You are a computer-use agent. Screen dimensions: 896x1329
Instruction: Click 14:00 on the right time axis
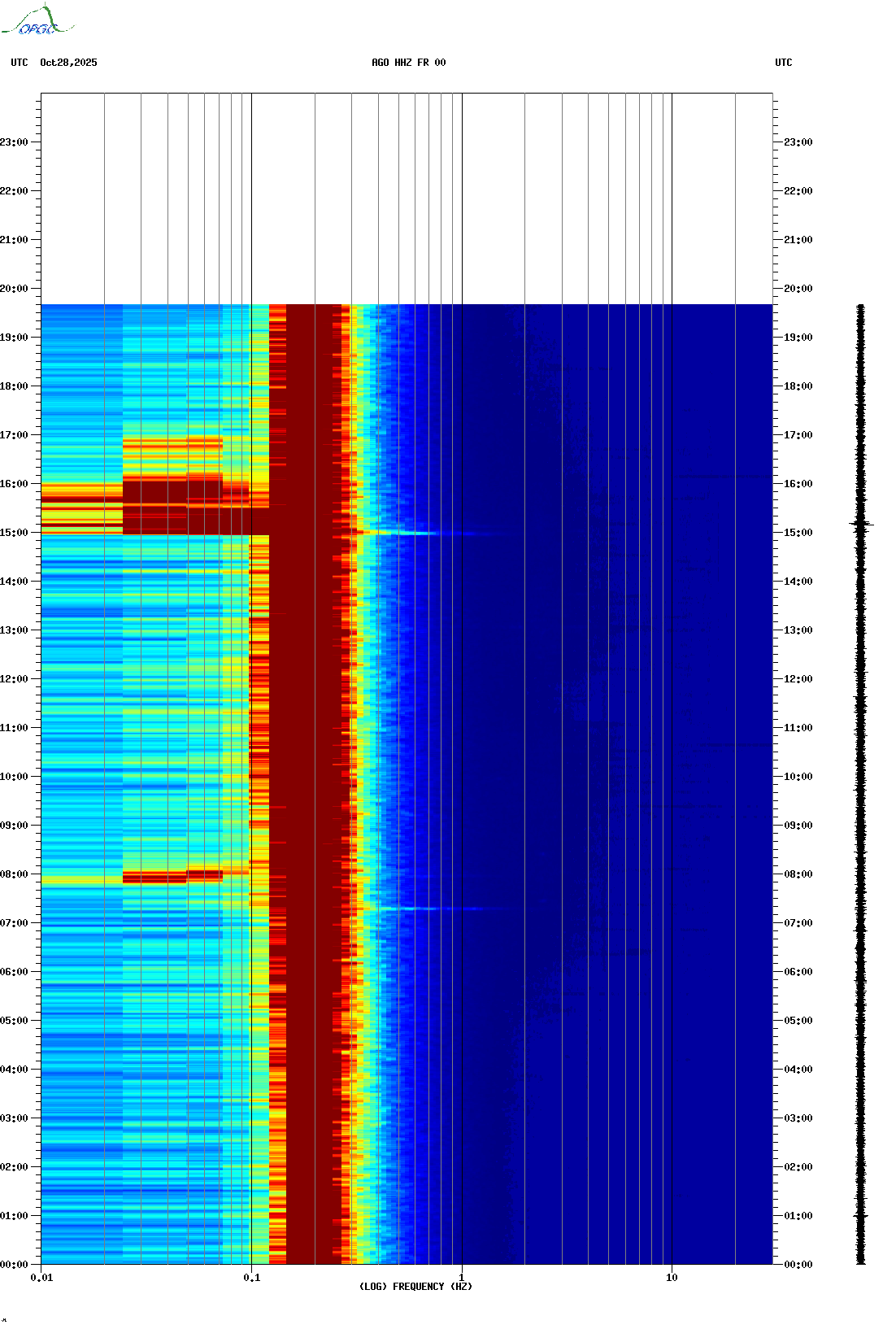point(798,582)
